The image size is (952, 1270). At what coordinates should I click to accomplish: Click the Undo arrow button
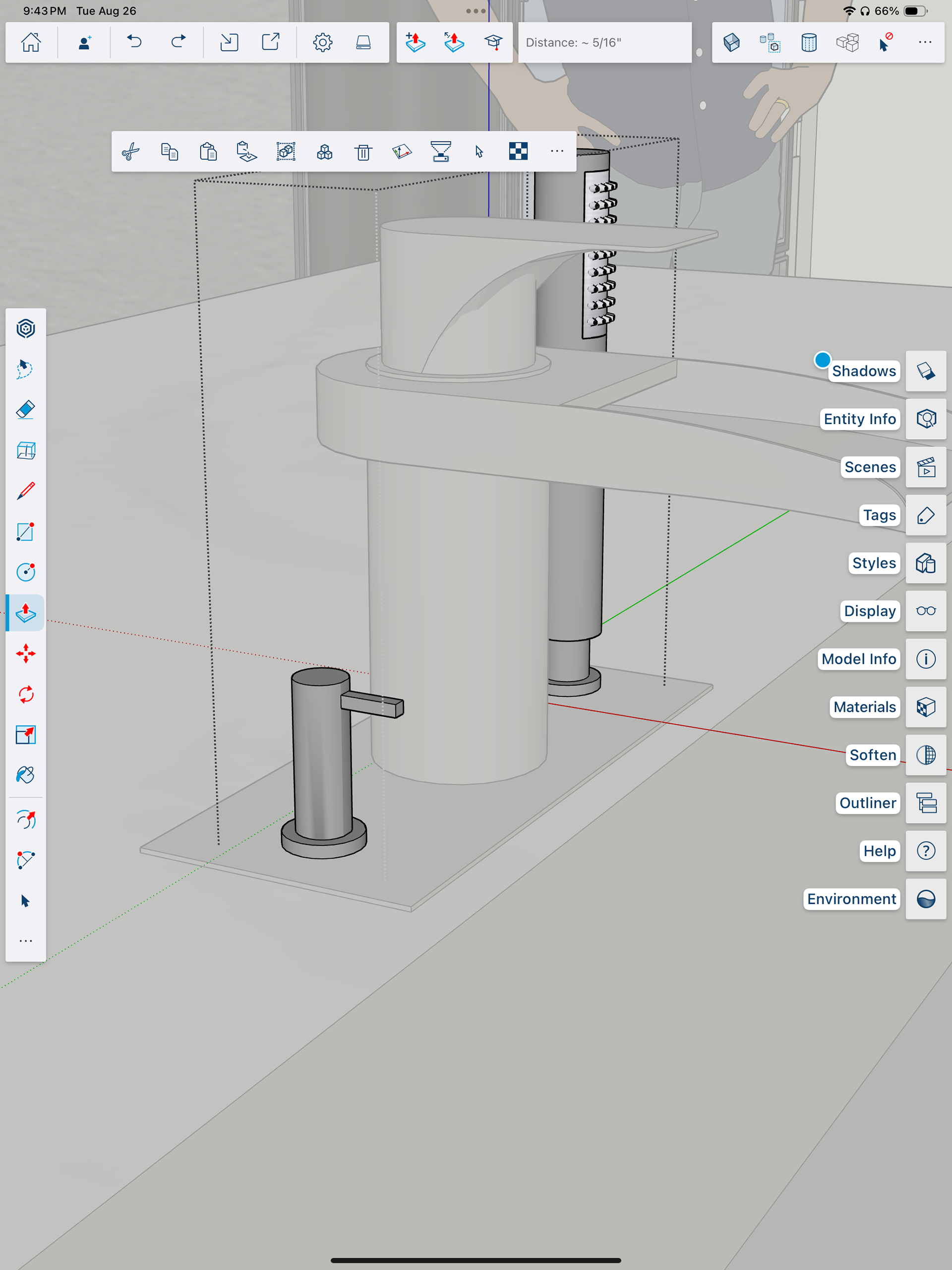134,43
